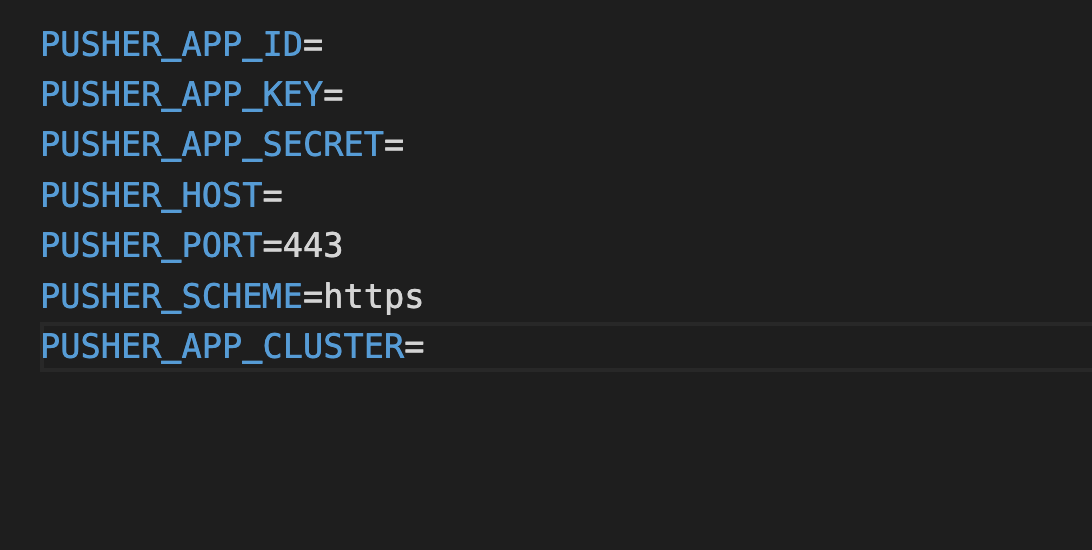Image resolution: width=1092 pixels, height=550 pixels.
Task: Place cursor after PUSHER_APP_ID equals sign
Action: [x=324, y=45]
